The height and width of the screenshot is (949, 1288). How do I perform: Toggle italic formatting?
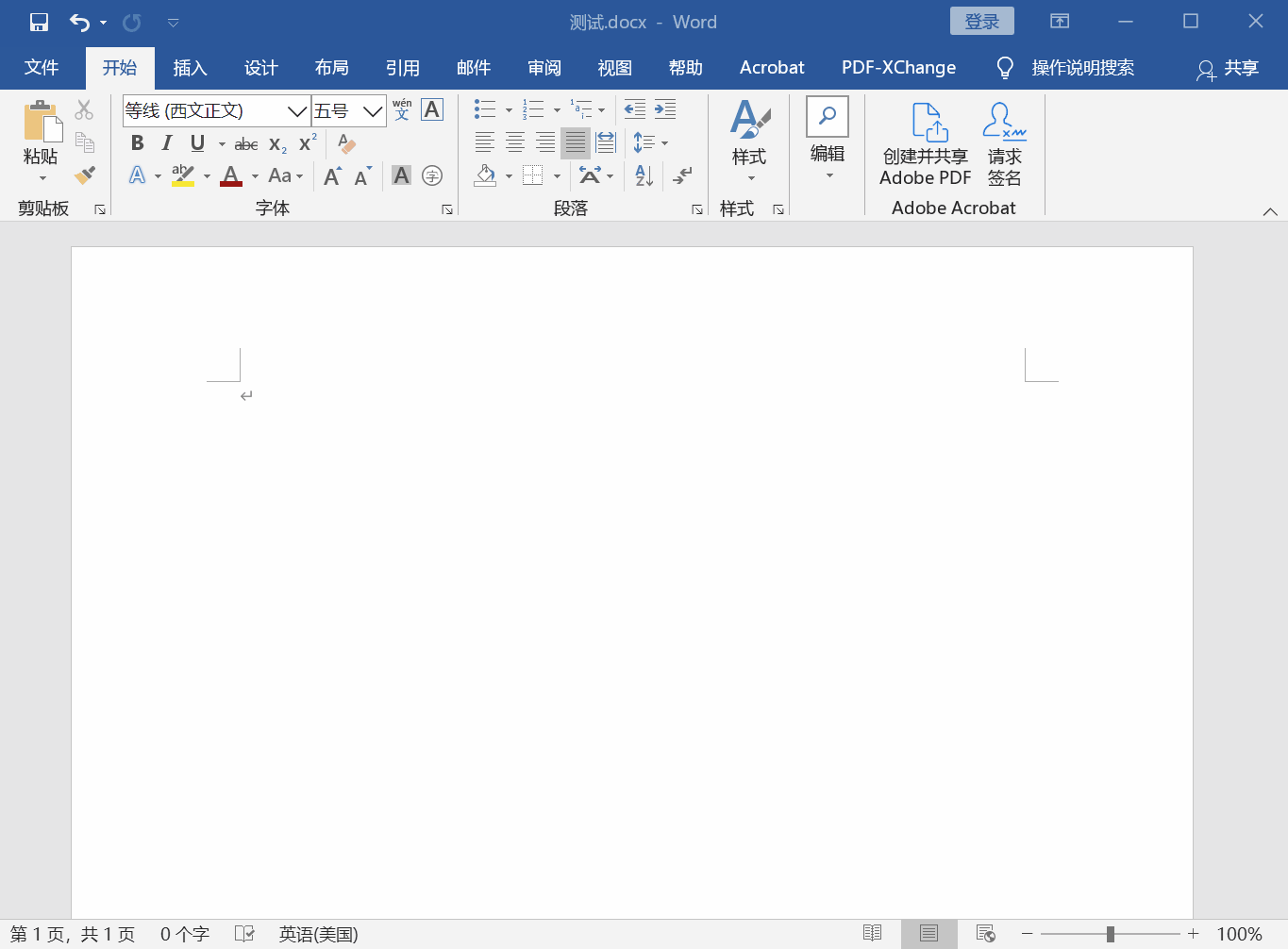tap(167, 143)
